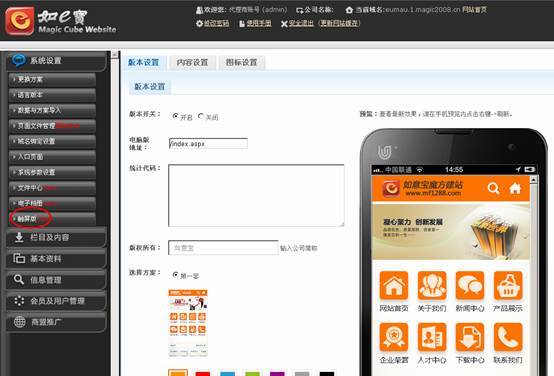This screenshot has width=554, height=376.
Task: Tap the home icon in phone header
Action: tap(515, 188)
